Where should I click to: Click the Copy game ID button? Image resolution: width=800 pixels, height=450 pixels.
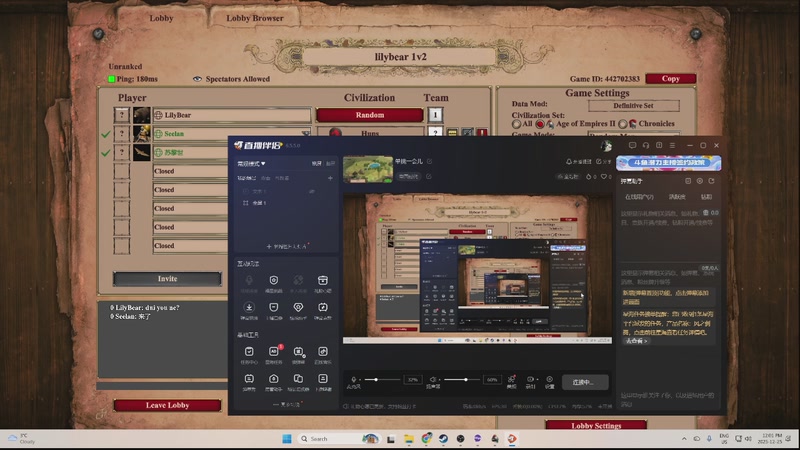point(670,79)
